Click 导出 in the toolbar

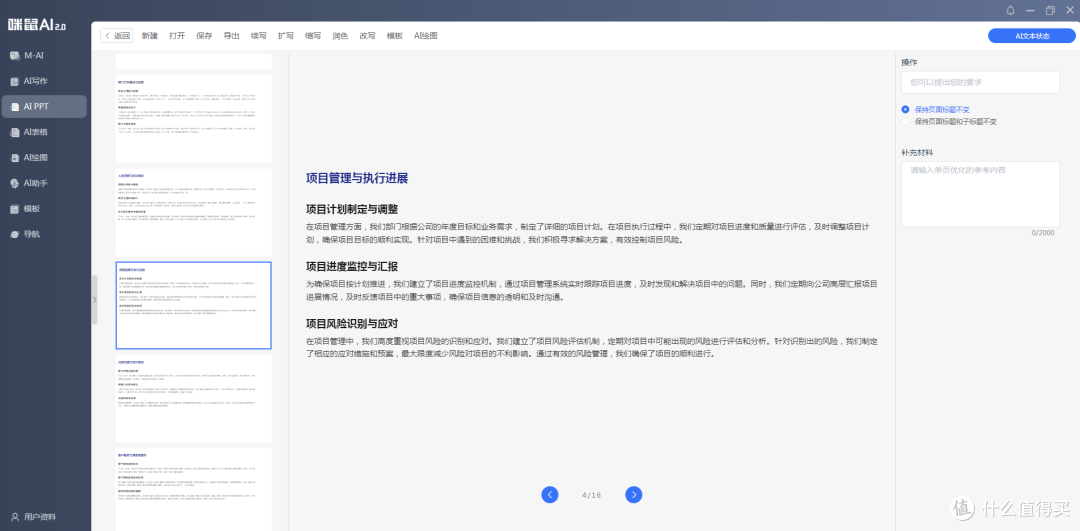pyautogui.click(x=231, y=36)
